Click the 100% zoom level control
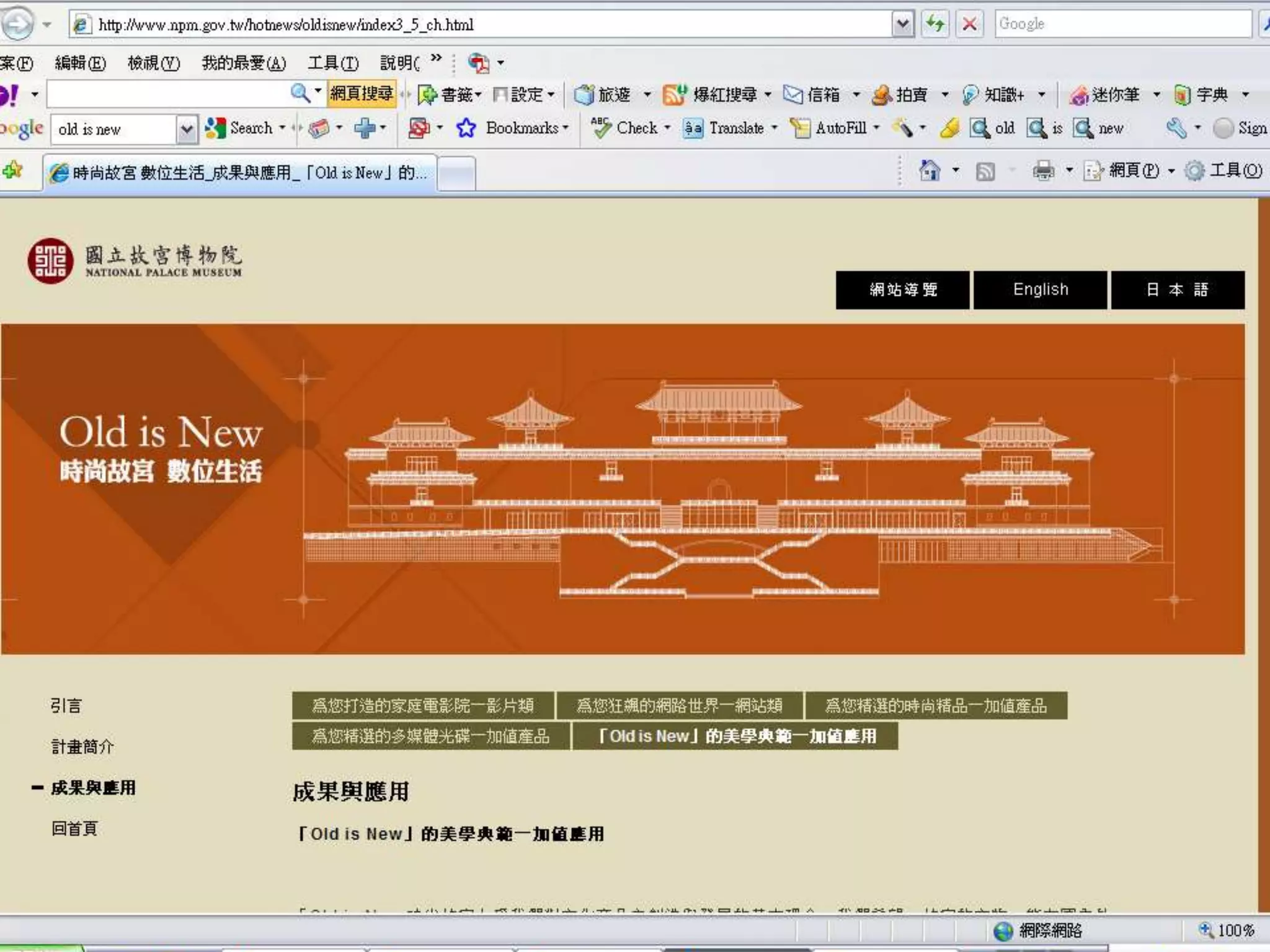1270x952 pixels. (x=1228, y=930)
